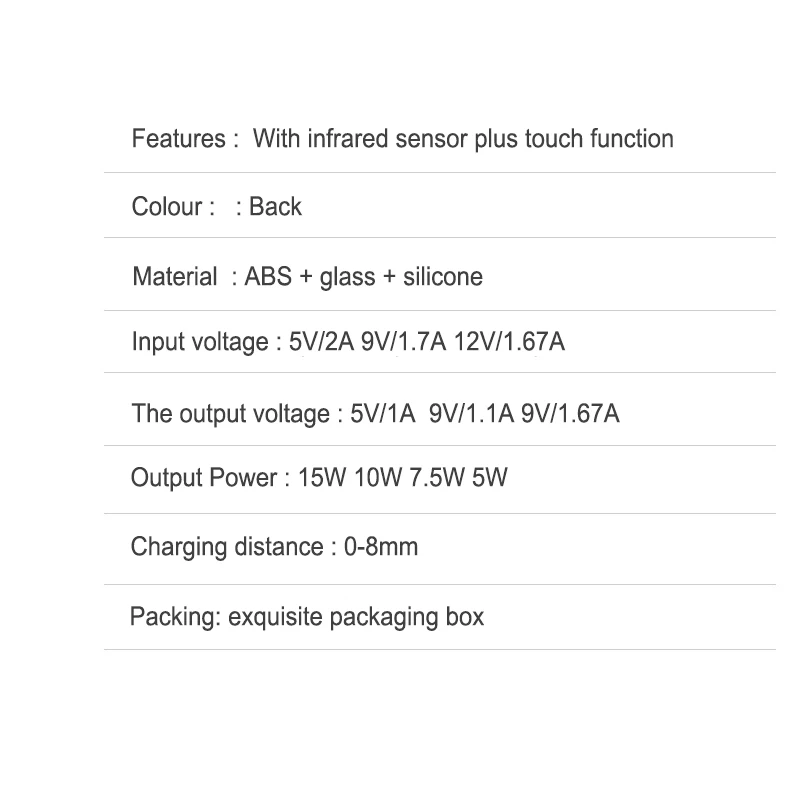Click the "12V/1.67A" input voltage value
The width and height of the screenshot is (800, 800).
509,343
